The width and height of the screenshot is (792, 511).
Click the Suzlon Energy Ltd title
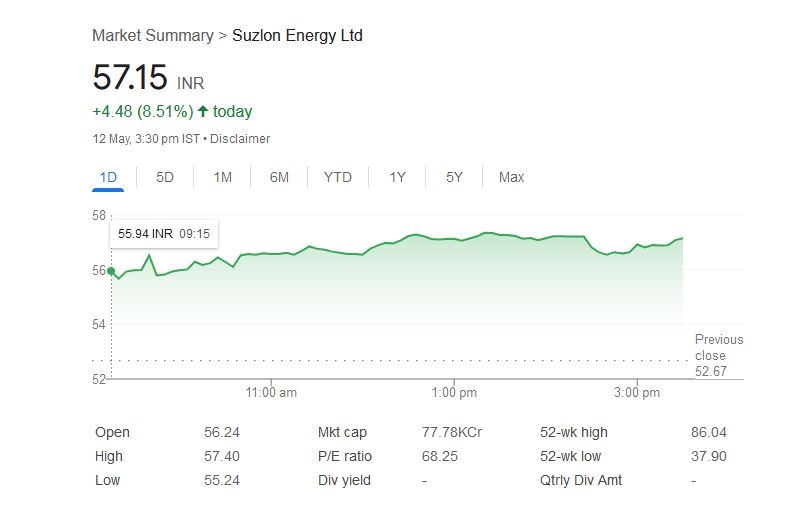point(297,36)
